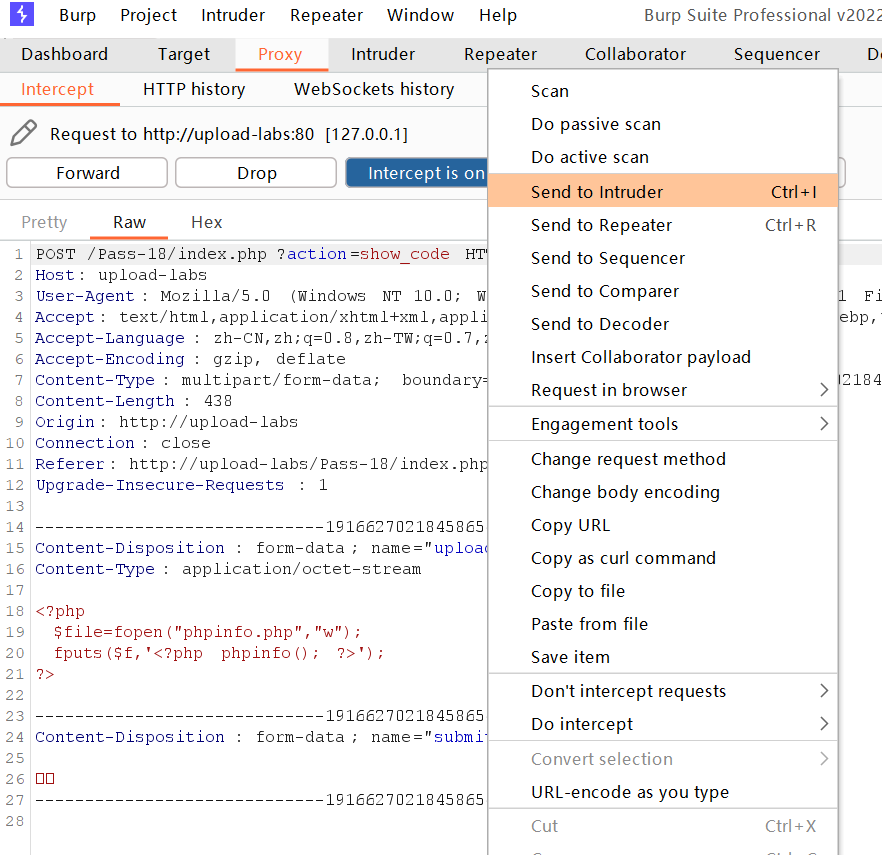The height and width of the screenshot is (855, 882).
Task: Select Send to Sequencer
Action: coord(663,258)
